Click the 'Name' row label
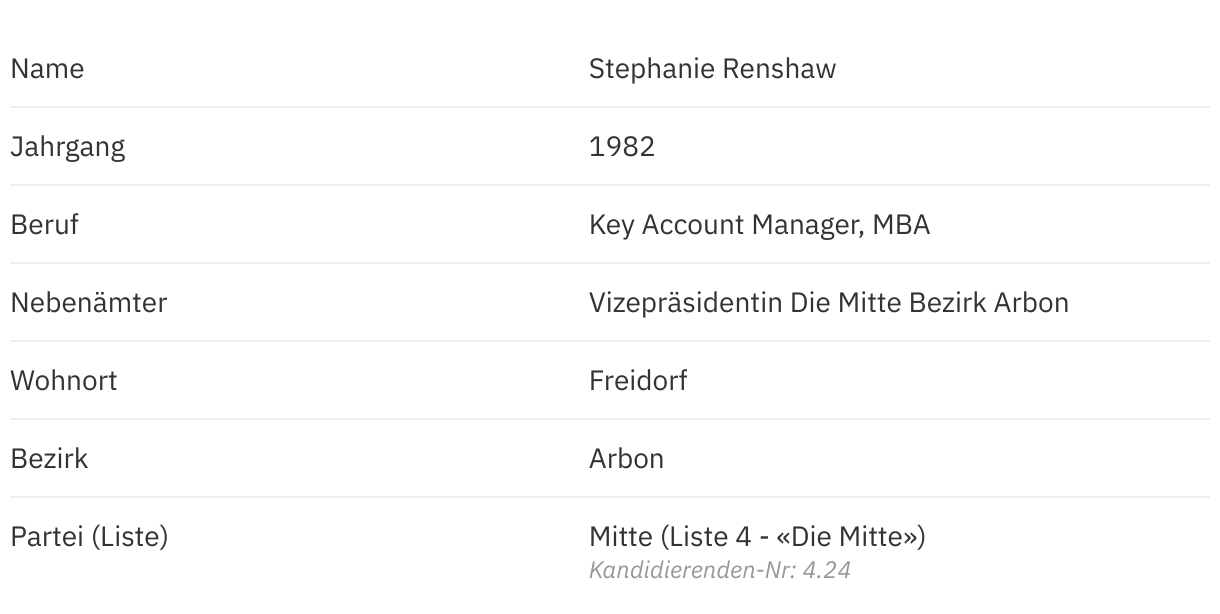Image resolution: width=1220 pixels, height=614 pixels. 47,69
